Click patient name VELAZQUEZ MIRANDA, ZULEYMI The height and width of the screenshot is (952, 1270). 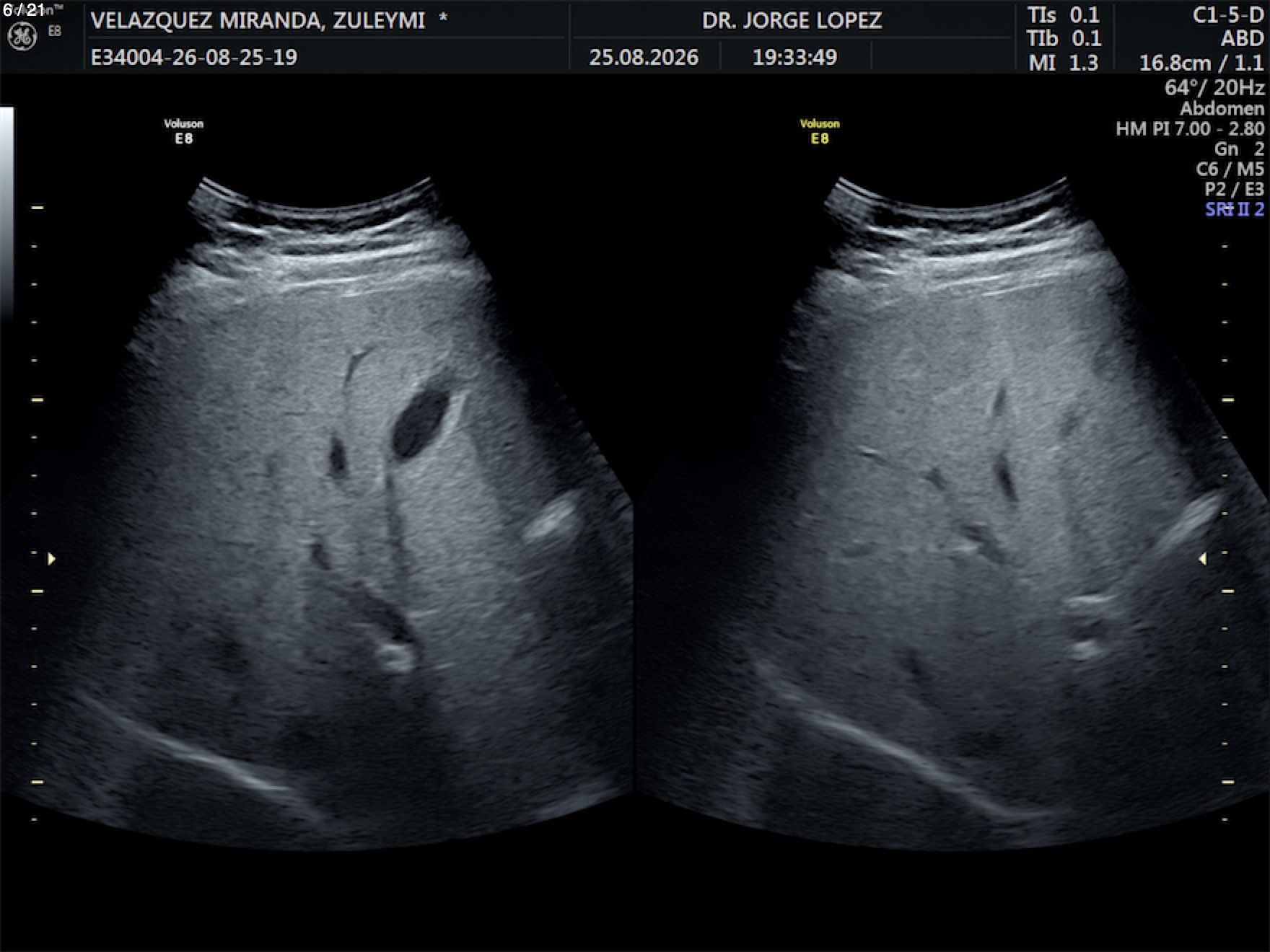click(x=258, y=20)
